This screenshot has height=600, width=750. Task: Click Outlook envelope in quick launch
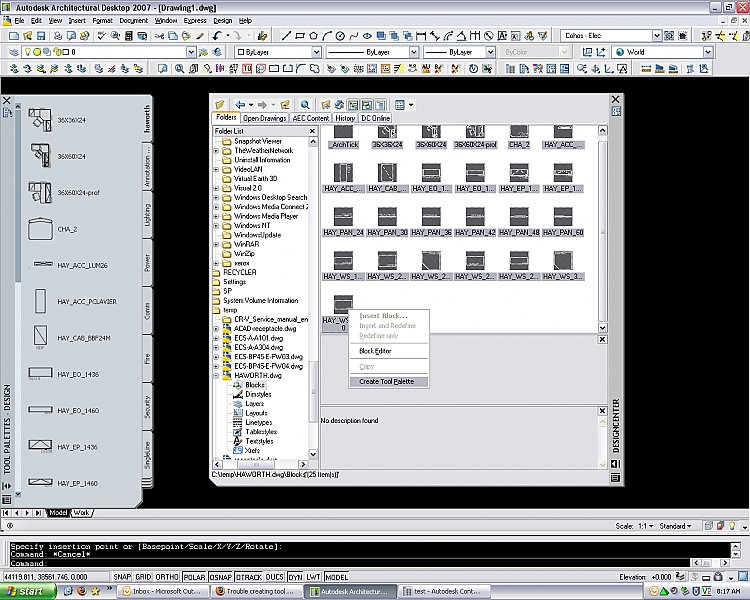click(68, 591)
